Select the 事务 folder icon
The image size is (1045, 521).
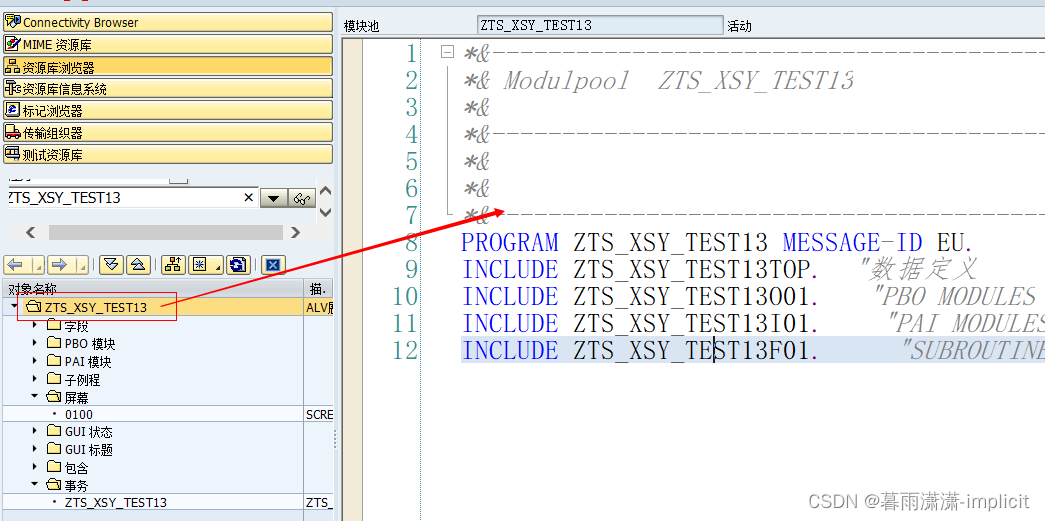coord(53,485)
